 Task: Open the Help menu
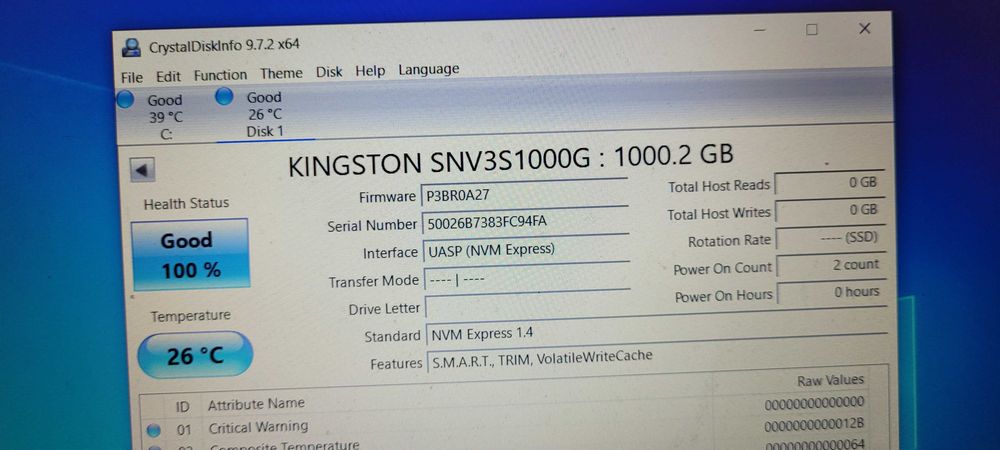click(x=371, y=71)
